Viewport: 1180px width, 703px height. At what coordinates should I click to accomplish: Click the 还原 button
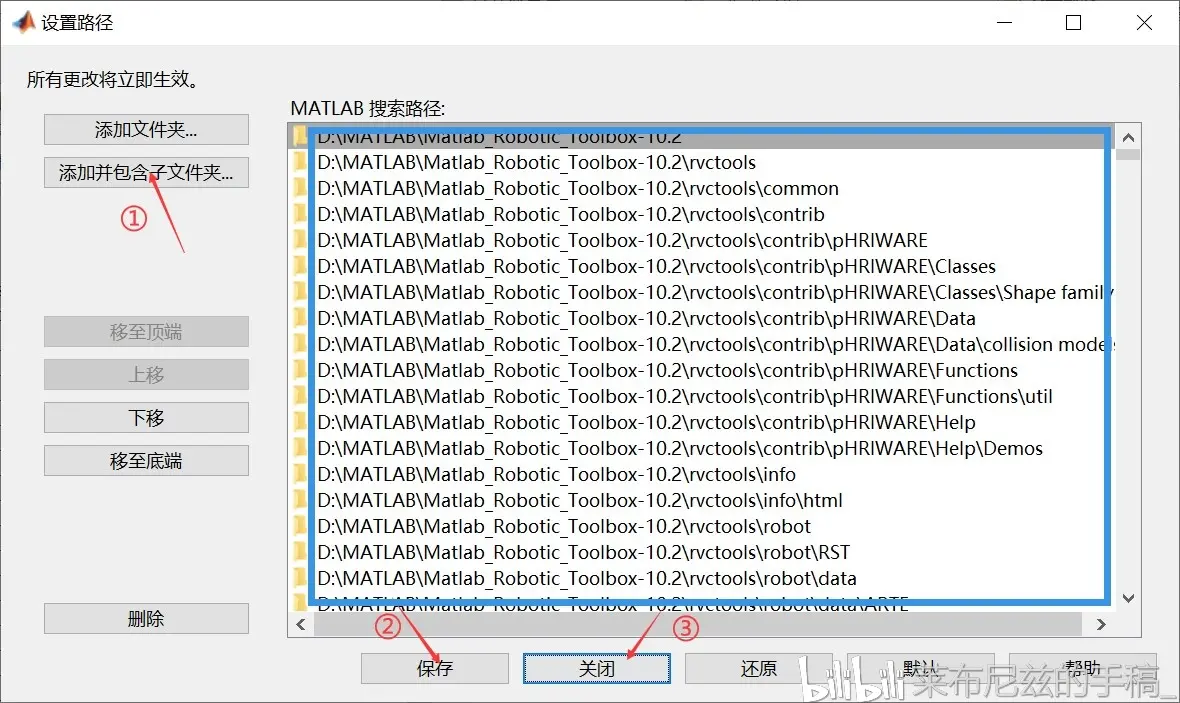point(759,668)
